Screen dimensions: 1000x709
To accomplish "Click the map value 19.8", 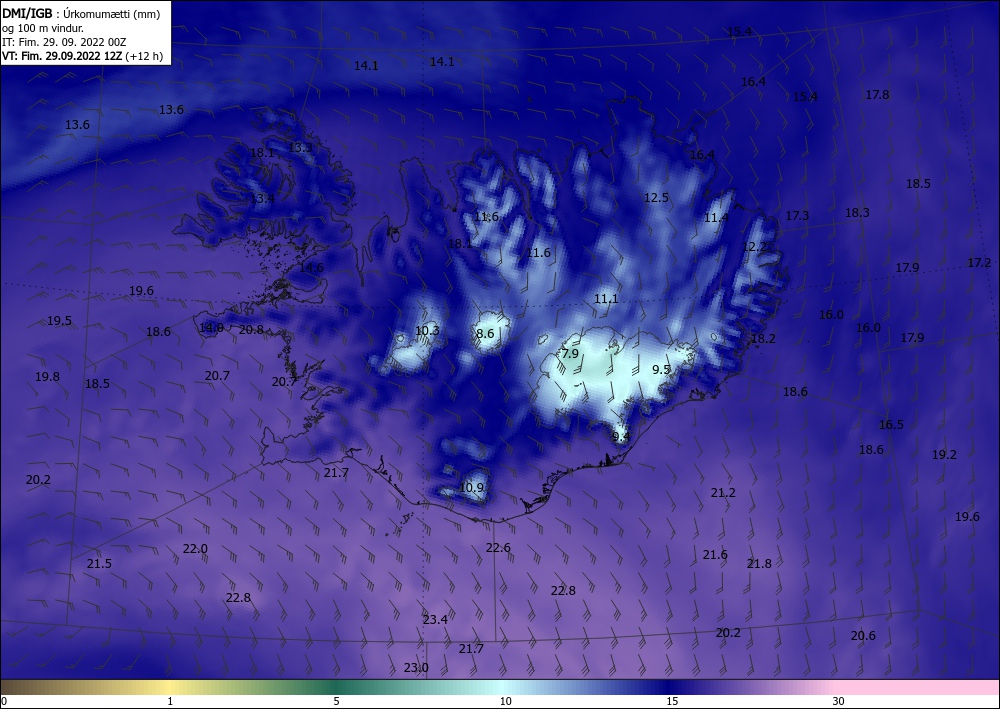I will click(x=47, y=376).
